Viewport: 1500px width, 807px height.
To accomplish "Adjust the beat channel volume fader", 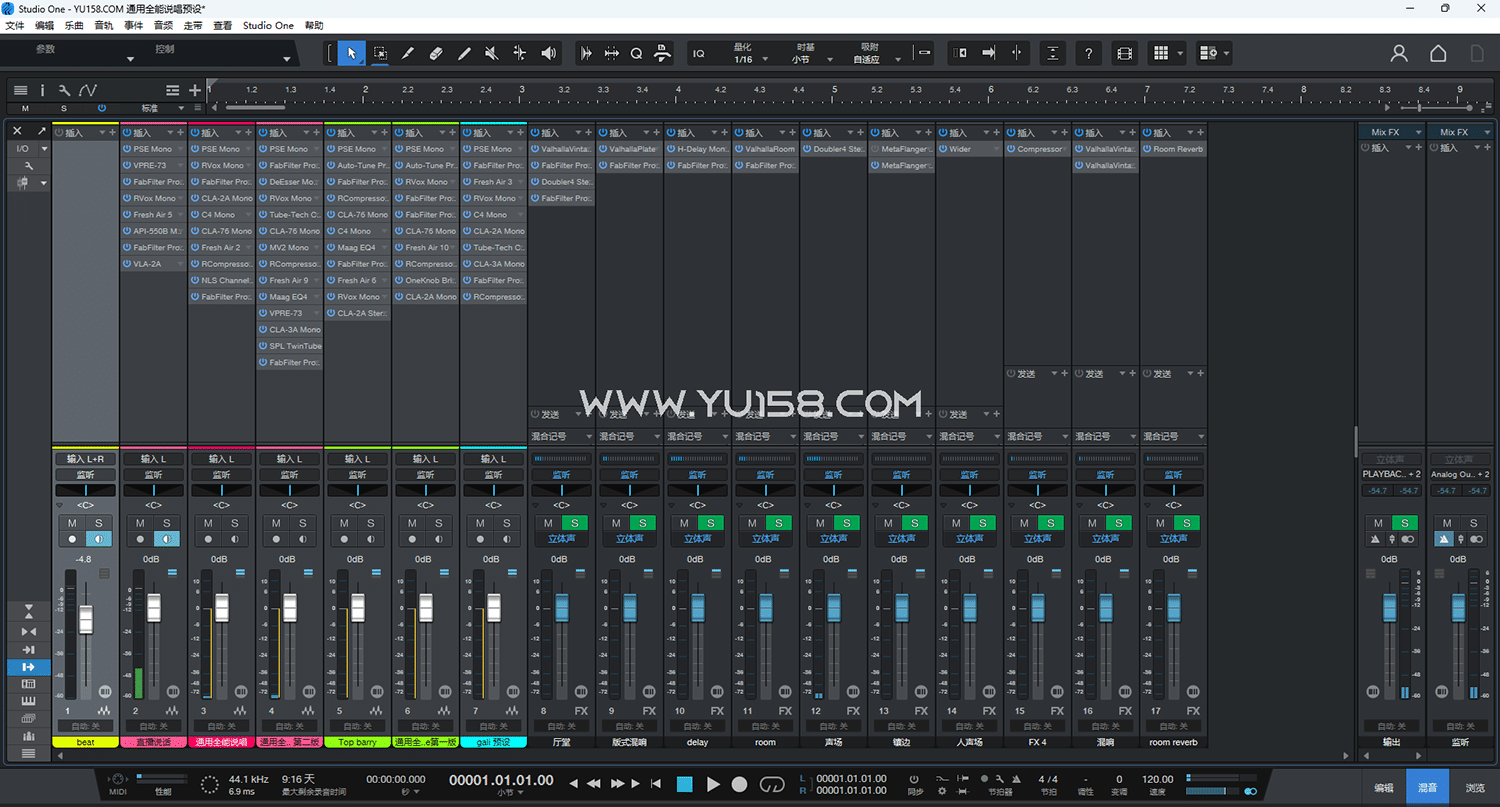I will coord(86,619).
